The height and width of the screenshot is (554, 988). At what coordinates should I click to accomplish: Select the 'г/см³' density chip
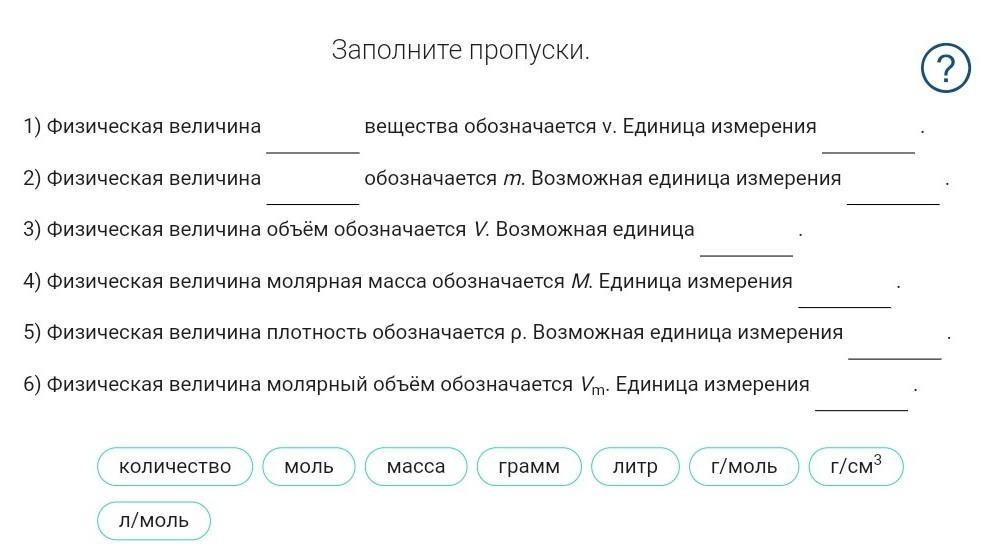856,466
